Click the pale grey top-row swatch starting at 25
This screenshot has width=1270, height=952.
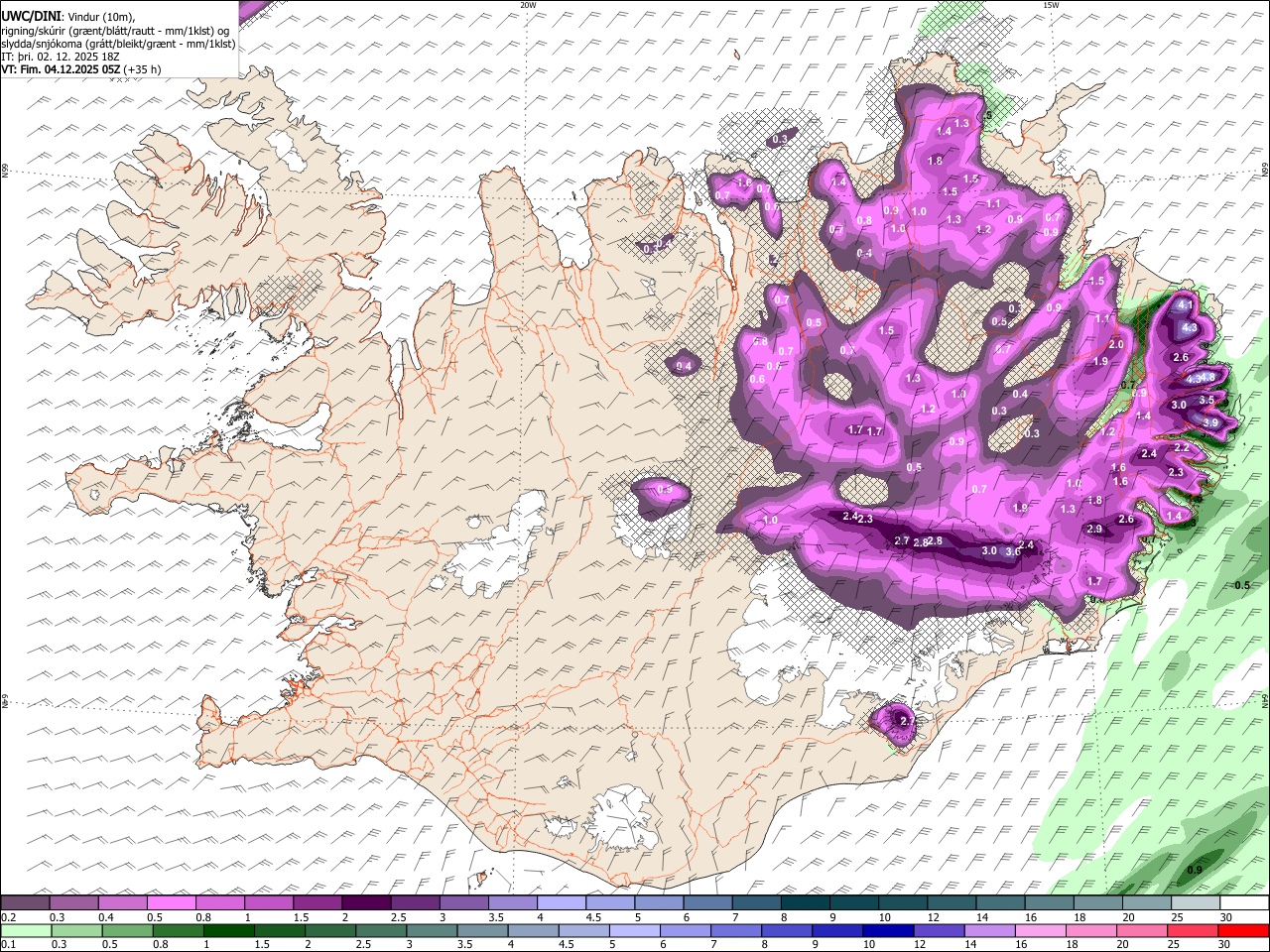pyautogui.click(x=1196, y=902)
